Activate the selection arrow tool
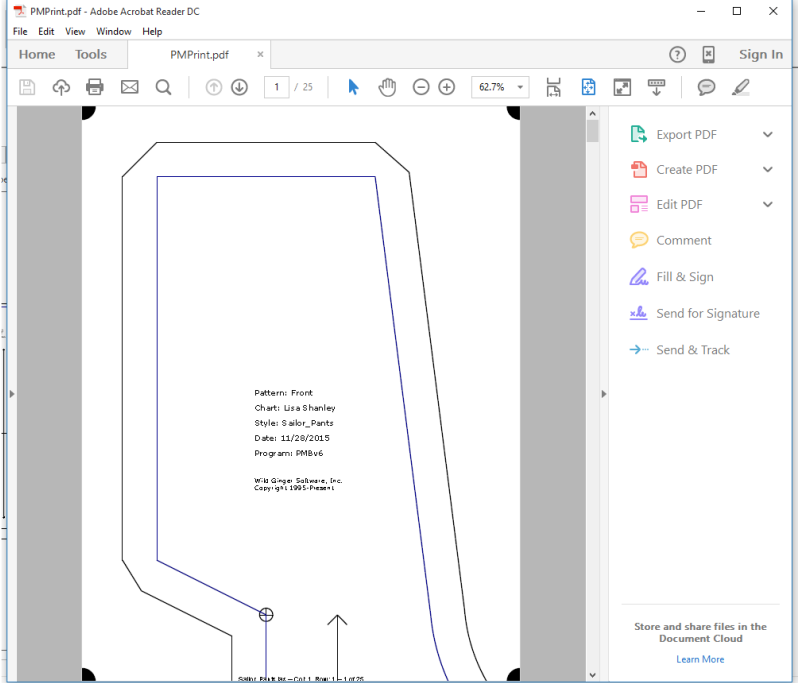 pos(353,87)
